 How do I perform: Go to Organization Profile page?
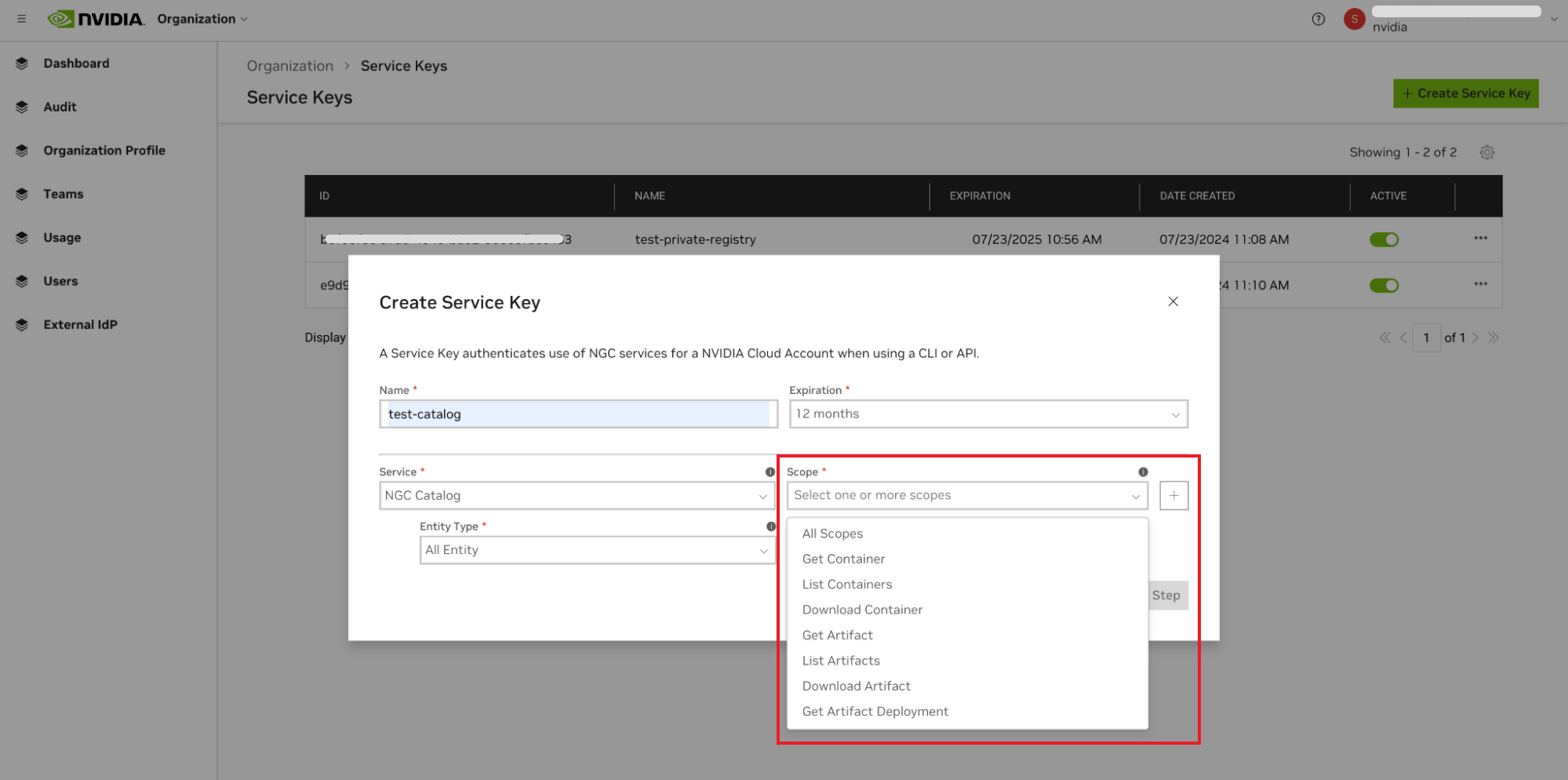[x=104, y=151]
